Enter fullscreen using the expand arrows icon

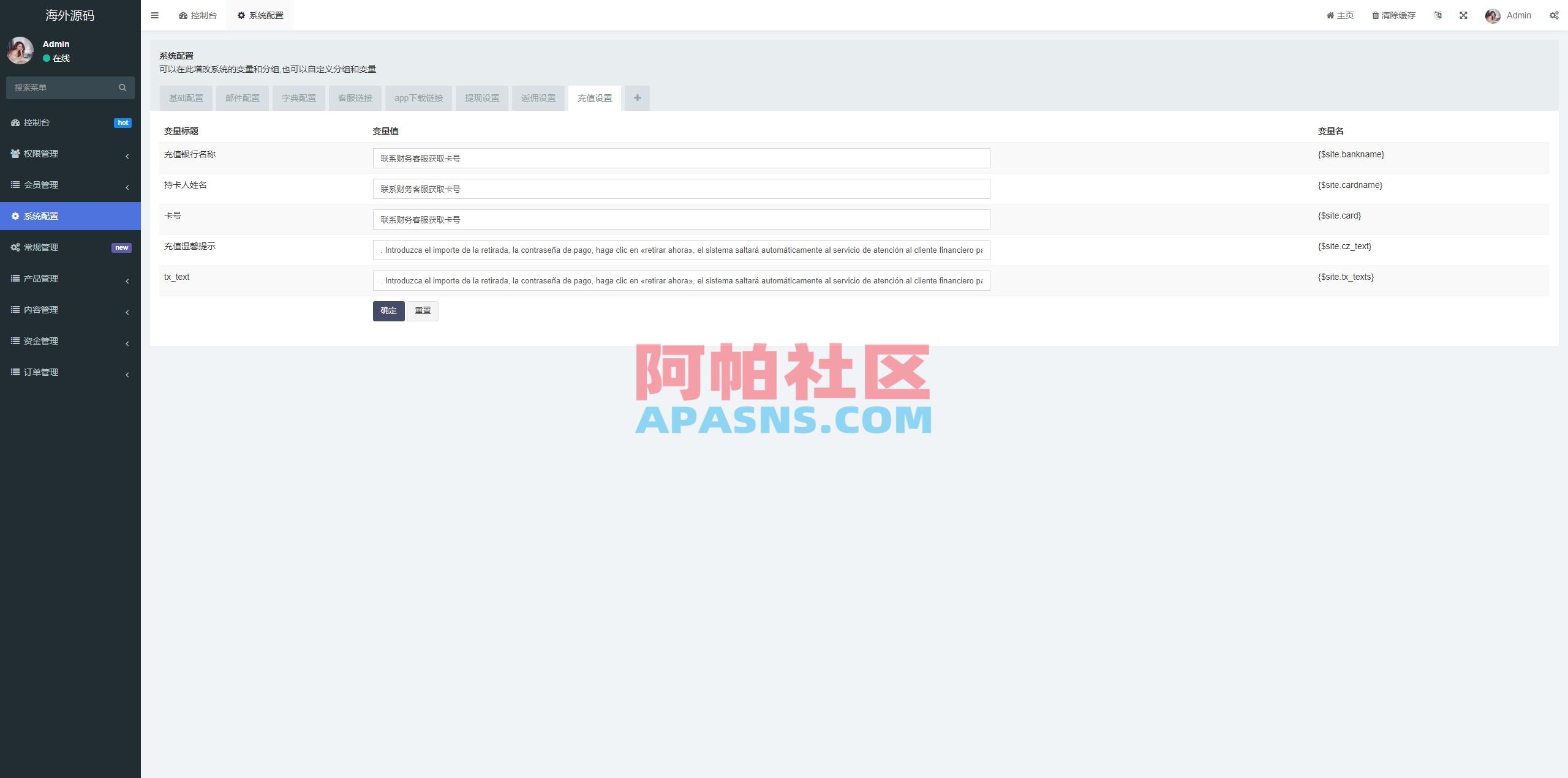(1464, 15)
